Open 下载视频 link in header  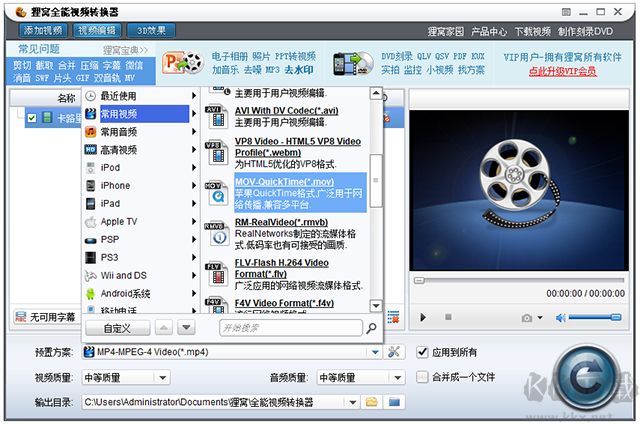point(533,31)
